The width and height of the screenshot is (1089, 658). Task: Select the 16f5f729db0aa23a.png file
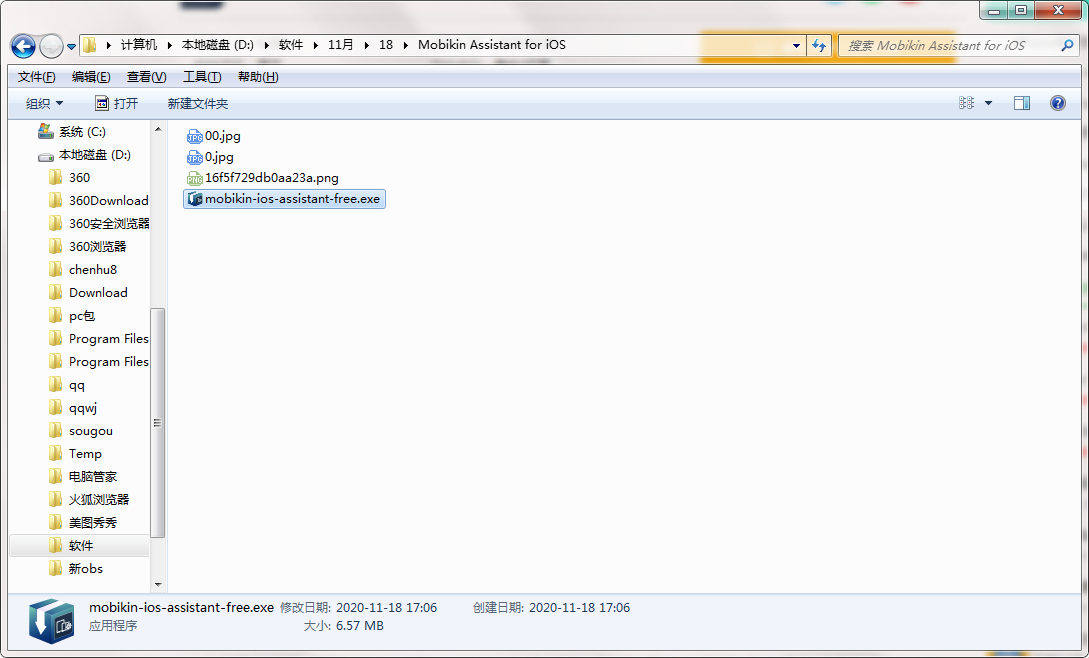(263, 178)
